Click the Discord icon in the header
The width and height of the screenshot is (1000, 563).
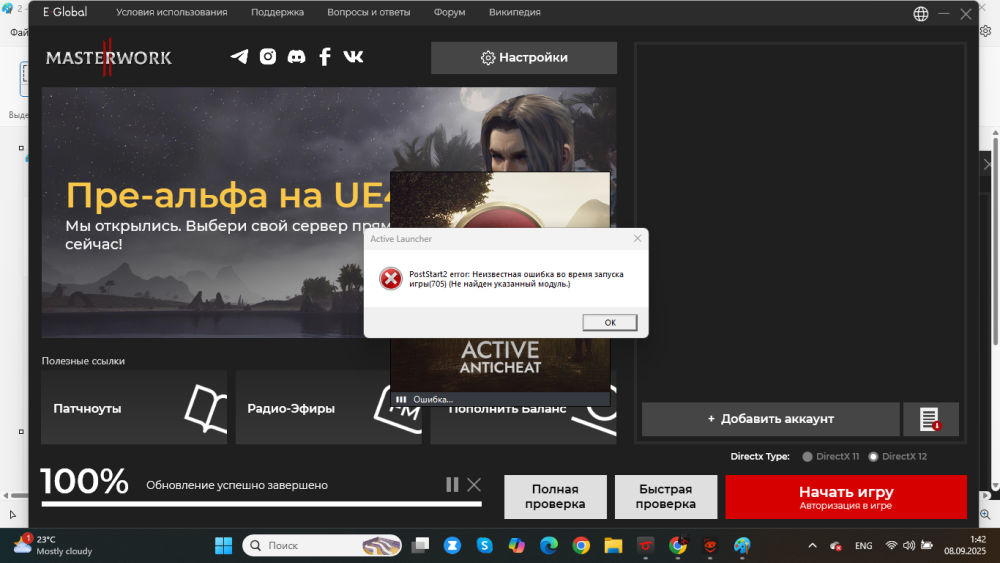point(296,57)
